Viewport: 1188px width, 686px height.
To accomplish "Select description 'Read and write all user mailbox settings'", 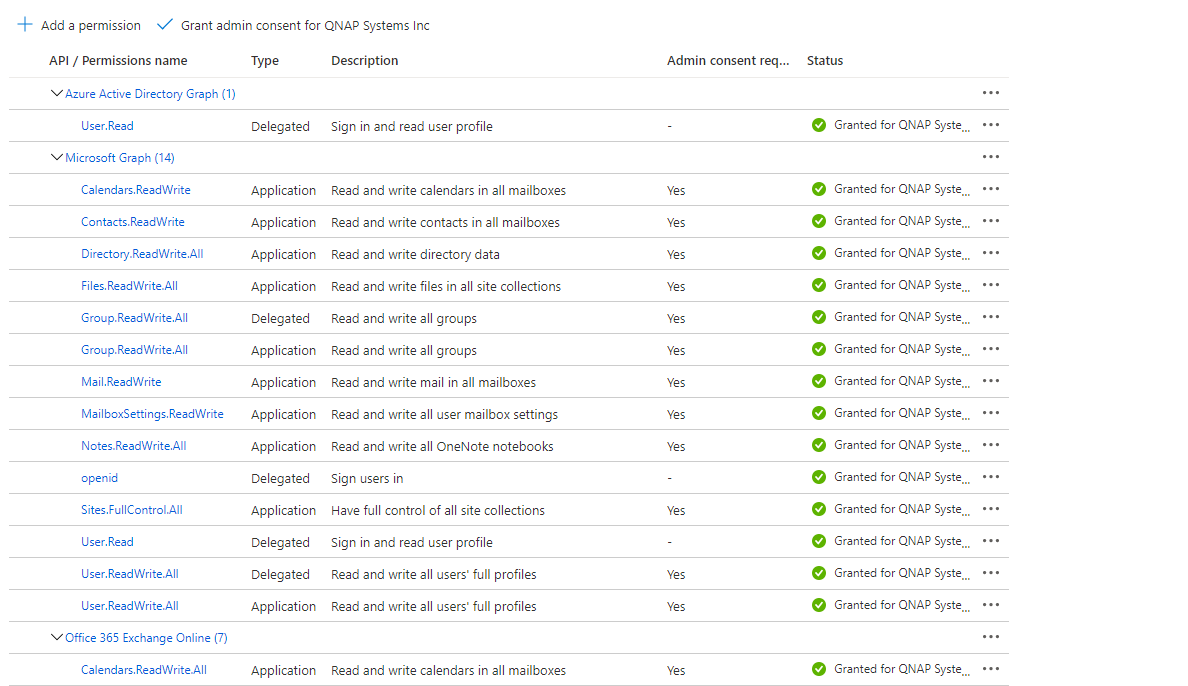I will point(445,415).
